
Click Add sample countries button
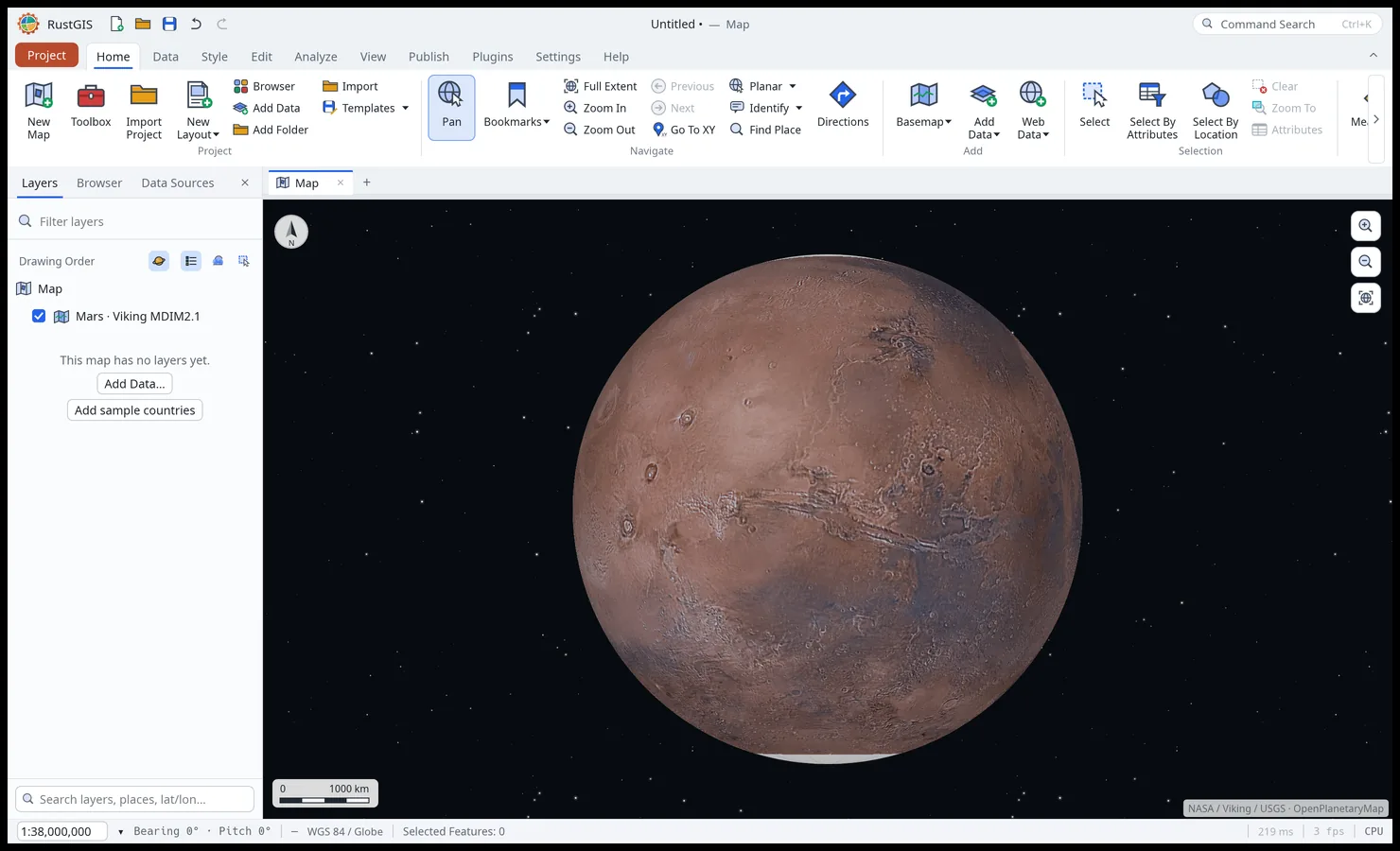[x=134, y=409]
